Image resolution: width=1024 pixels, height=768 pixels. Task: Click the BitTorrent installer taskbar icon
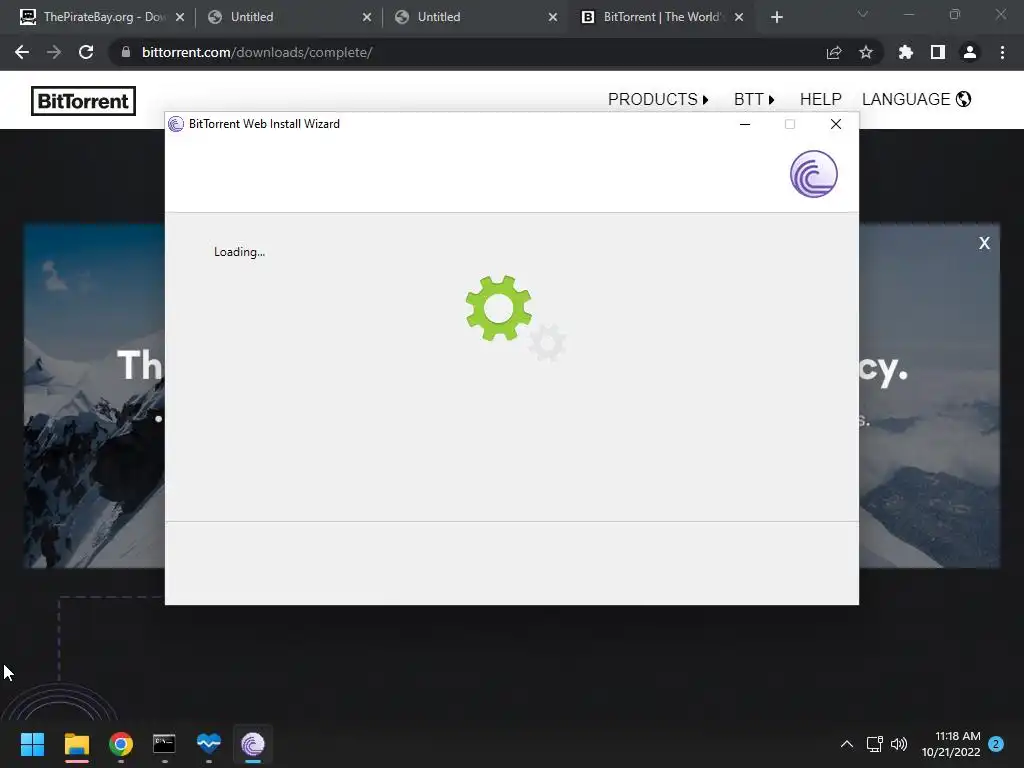[x=253, y=744]
